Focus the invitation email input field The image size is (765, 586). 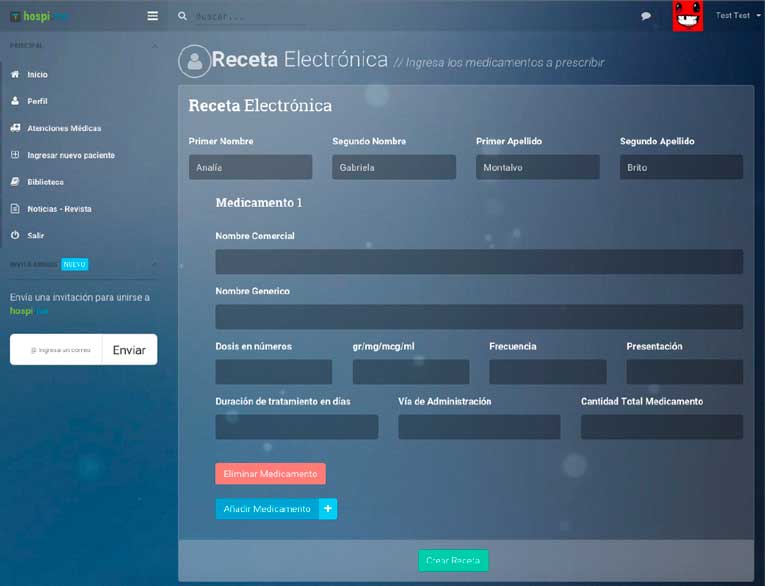coord(60,350)
